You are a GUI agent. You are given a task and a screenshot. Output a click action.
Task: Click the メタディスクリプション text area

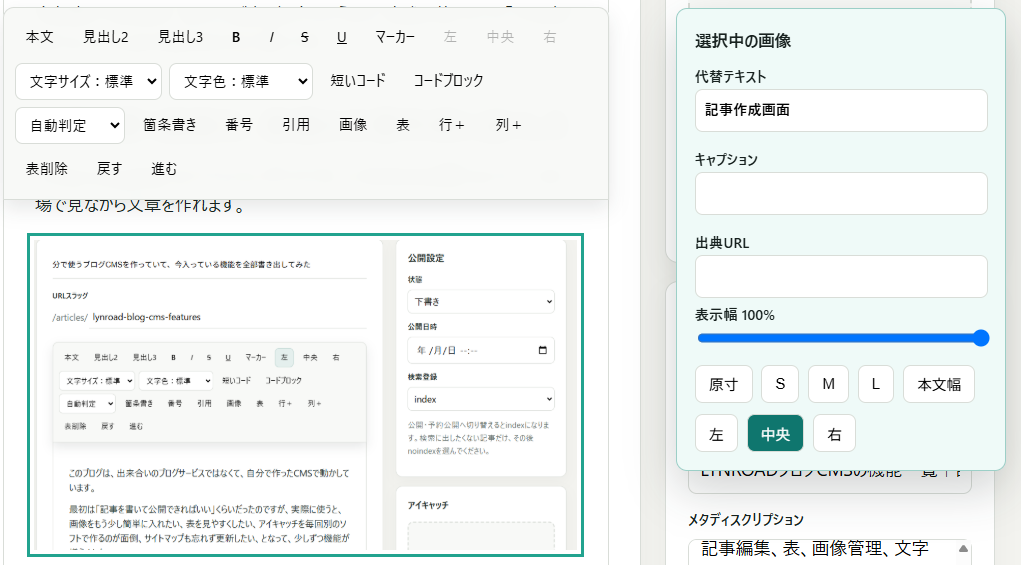tap(830, 552)
